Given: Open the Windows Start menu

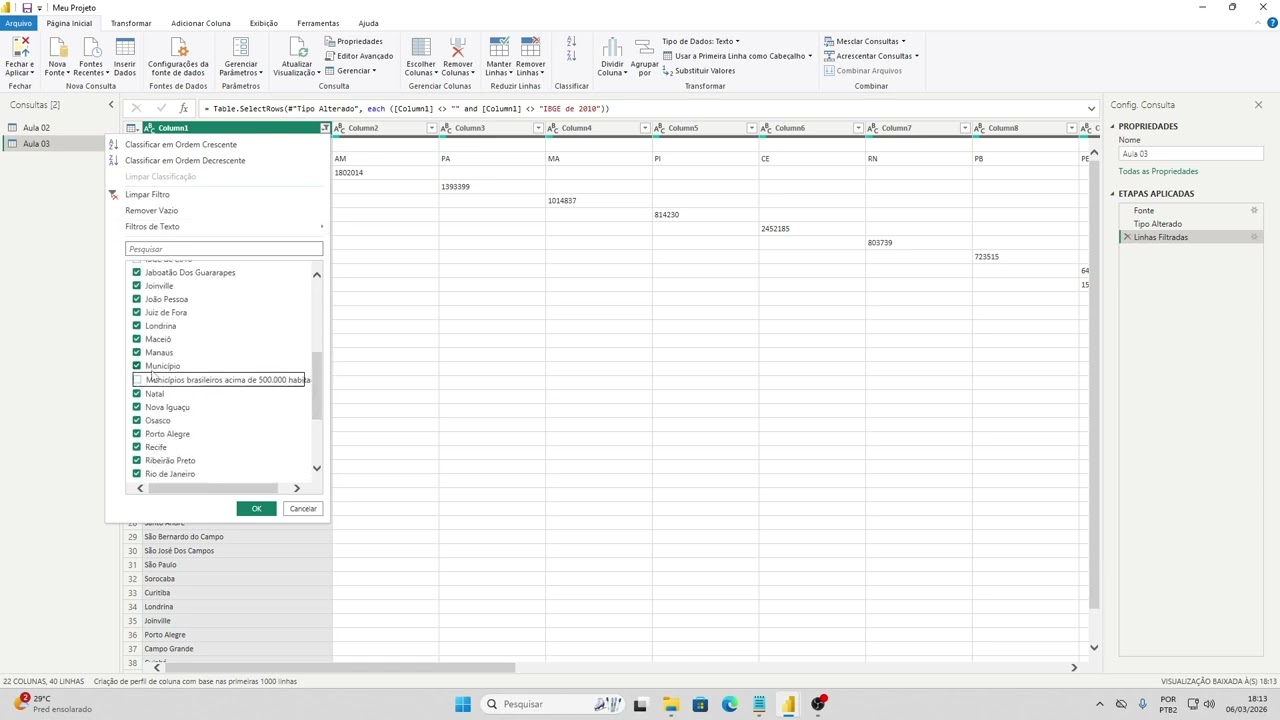Looking at the screenshot, I should tap(463, 704).
